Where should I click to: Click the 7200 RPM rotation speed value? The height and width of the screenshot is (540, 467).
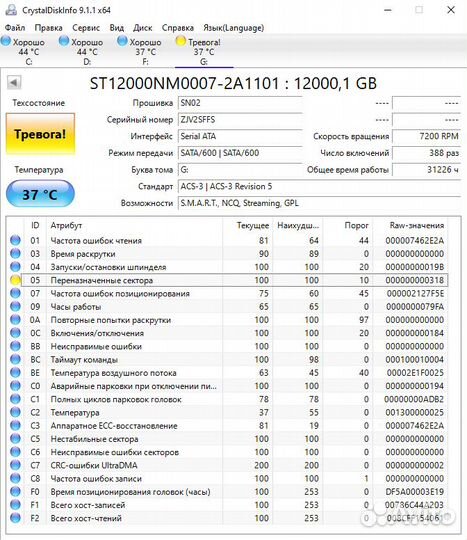(x=426, y=136)
